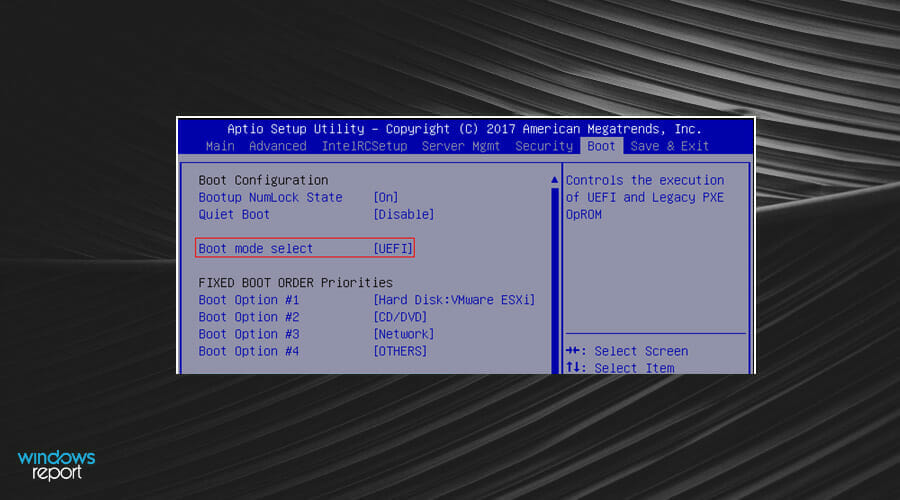
Task: Change the boot mode [UEFI] value
Action: (393, 249)
